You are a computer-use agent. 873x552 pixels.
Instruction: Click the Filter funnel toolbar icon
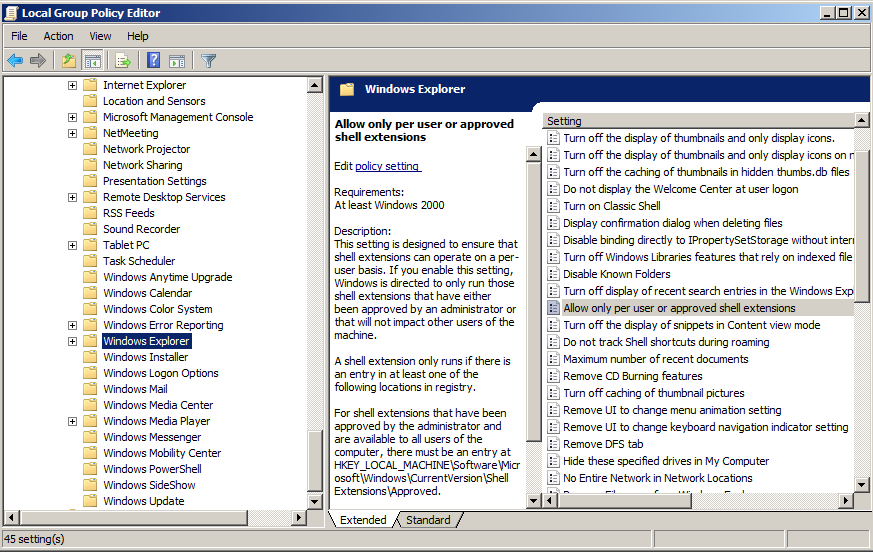(208, 60)
